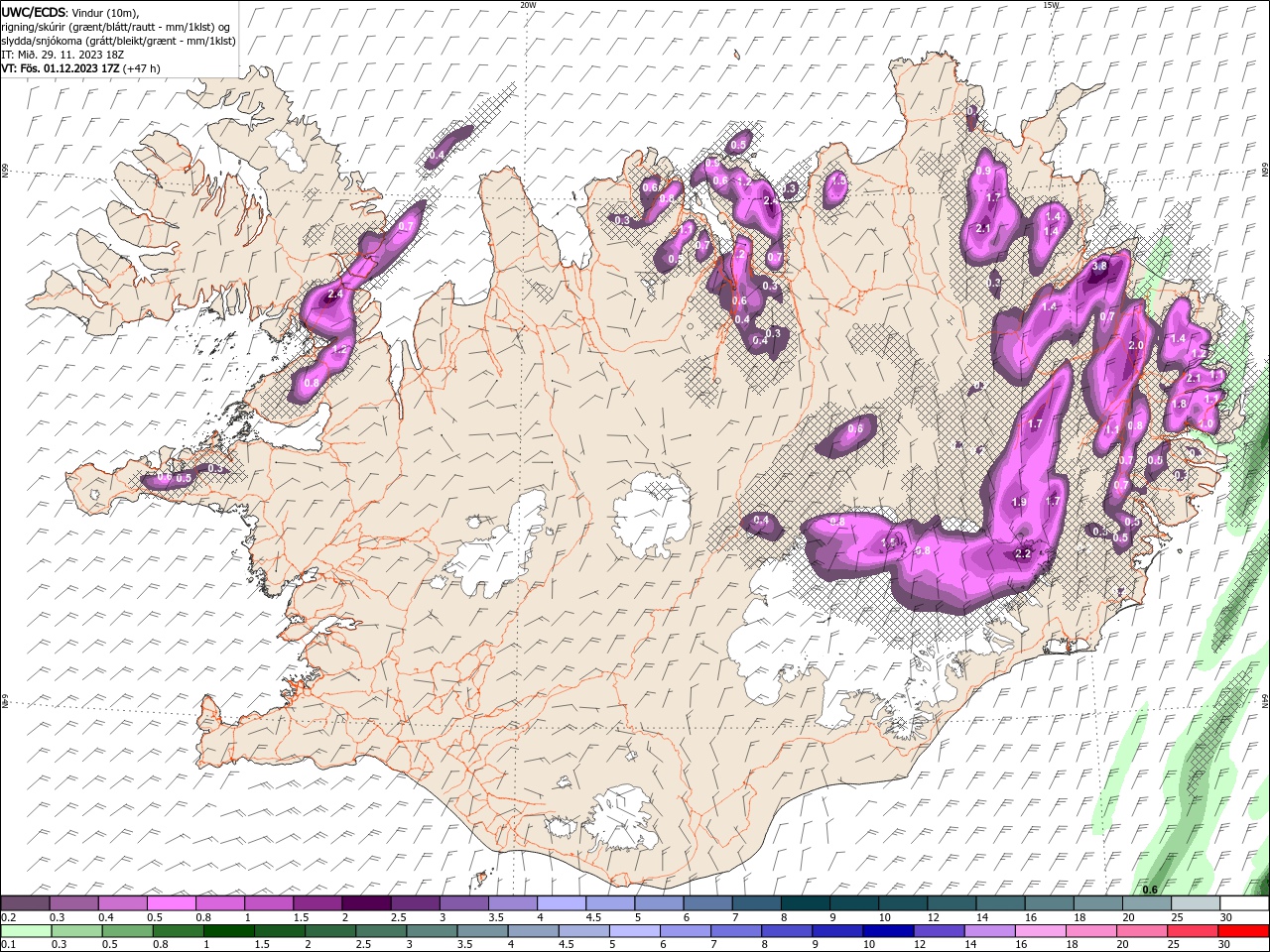This screenshot has width=1270, height=952.
Task: Click the pale green lower swatch starting at 0.1
Action: [x=26, y=931]
